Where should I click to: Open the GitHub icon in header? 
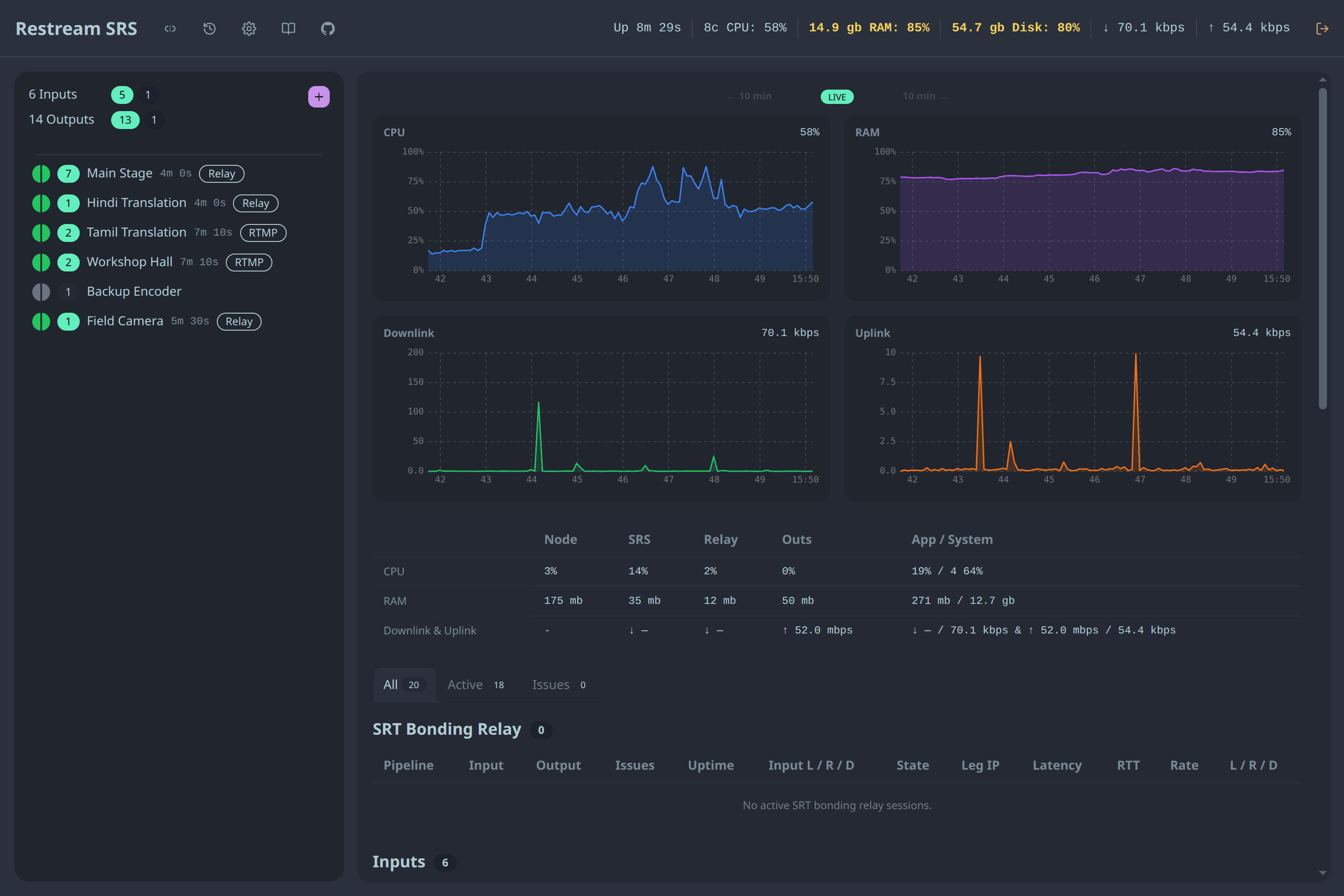pyautogui.click(x=328, y=29)
